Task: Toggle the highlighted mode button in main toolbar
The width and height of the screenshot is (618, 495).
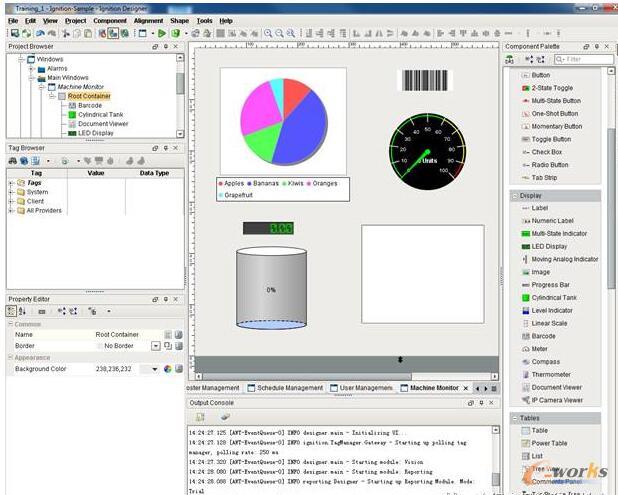Action: [x=113, y=33]
